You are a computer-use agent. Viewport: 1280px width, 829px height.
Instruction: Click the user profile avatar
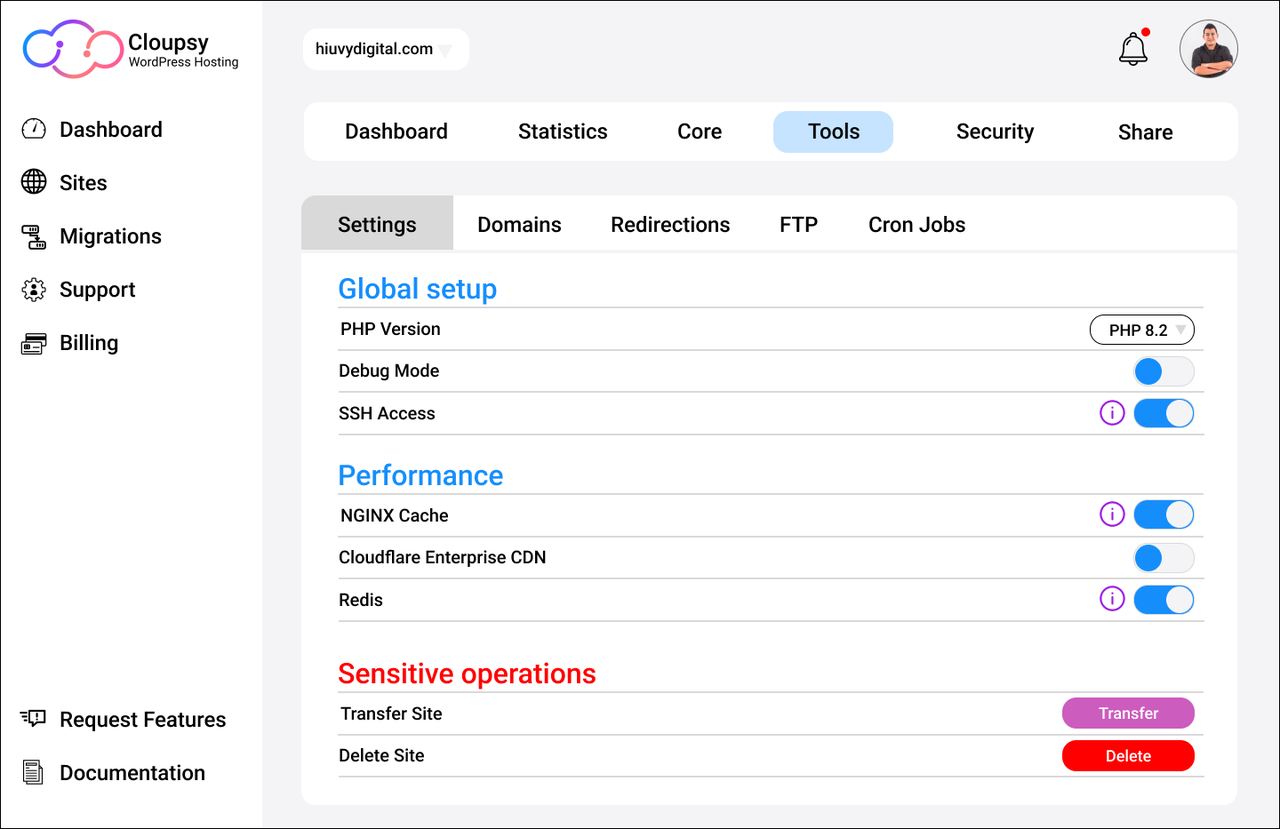[1209, 48]
